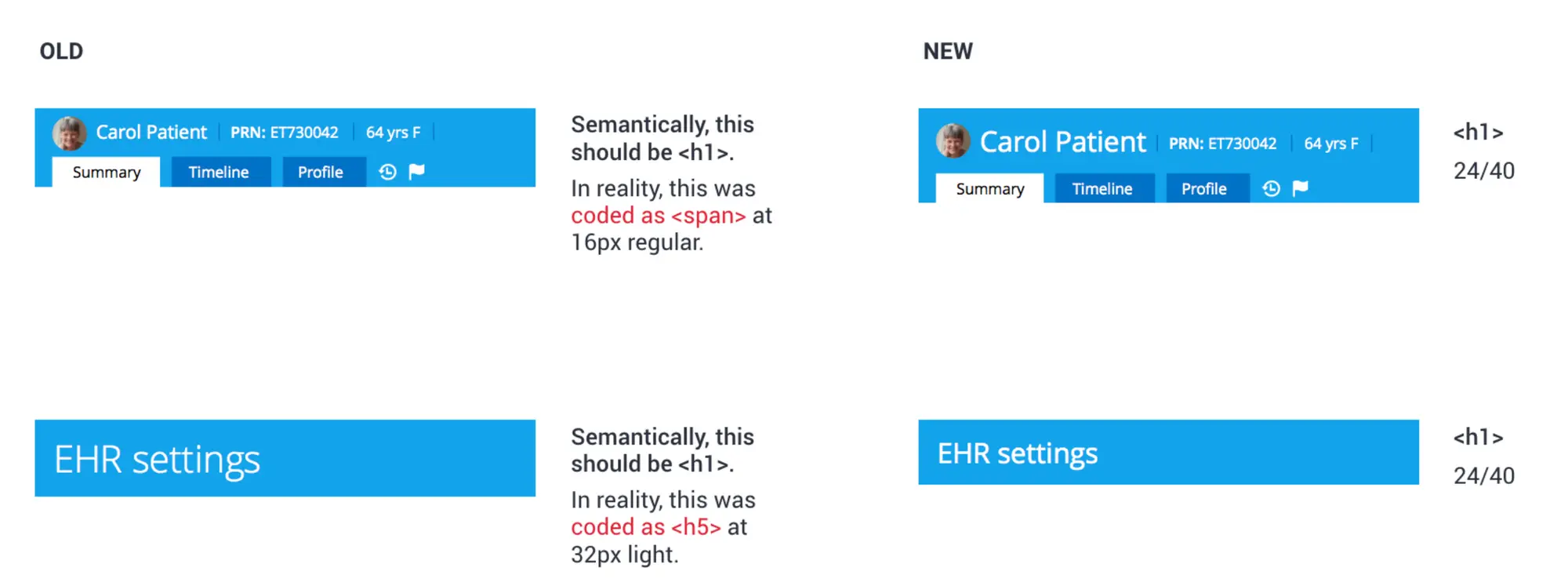Click the history clock icon in NEW header
1568x586 pixels.
(1271, 188)
